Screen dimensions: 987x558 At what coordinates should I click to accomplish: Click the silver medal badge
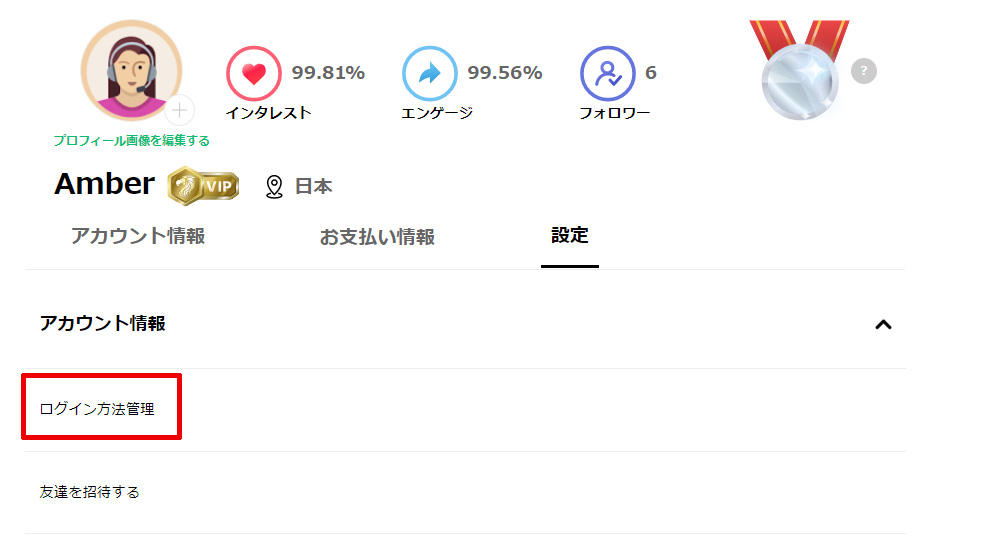tap(797, 72)
